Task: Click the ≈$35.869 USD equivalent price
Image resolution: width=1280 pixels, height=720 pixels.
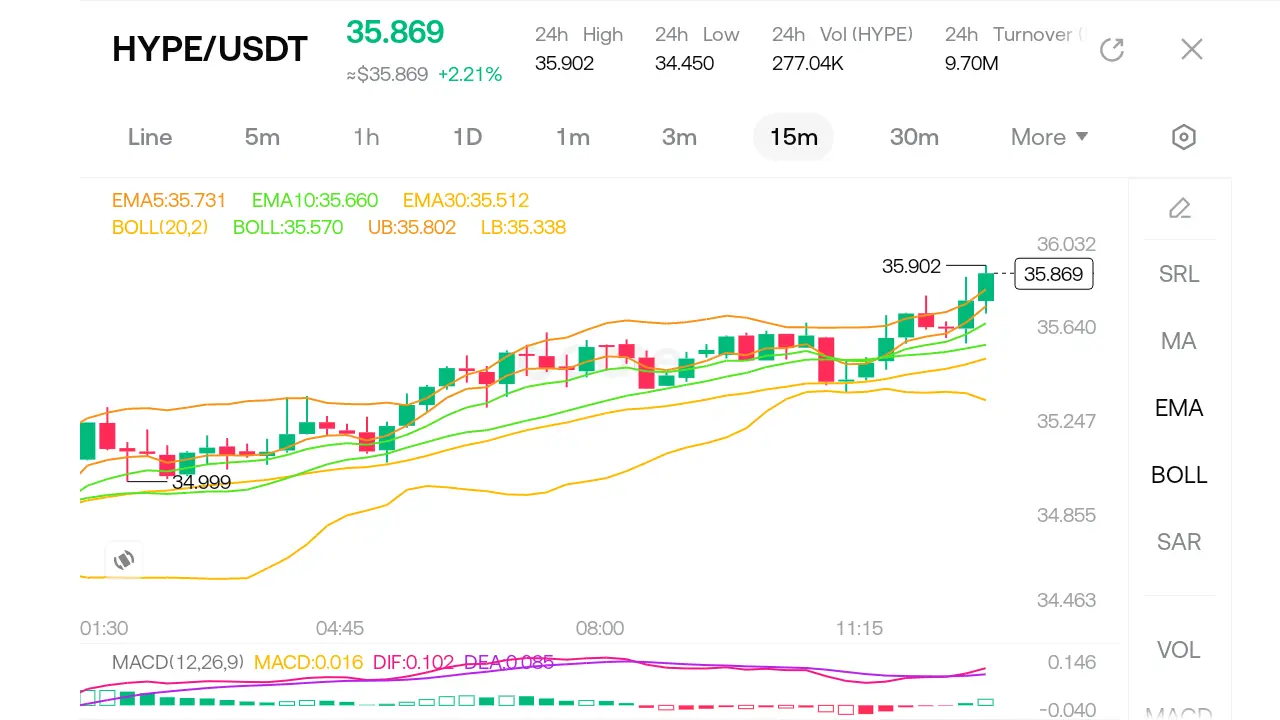Action: coord(387,74)
